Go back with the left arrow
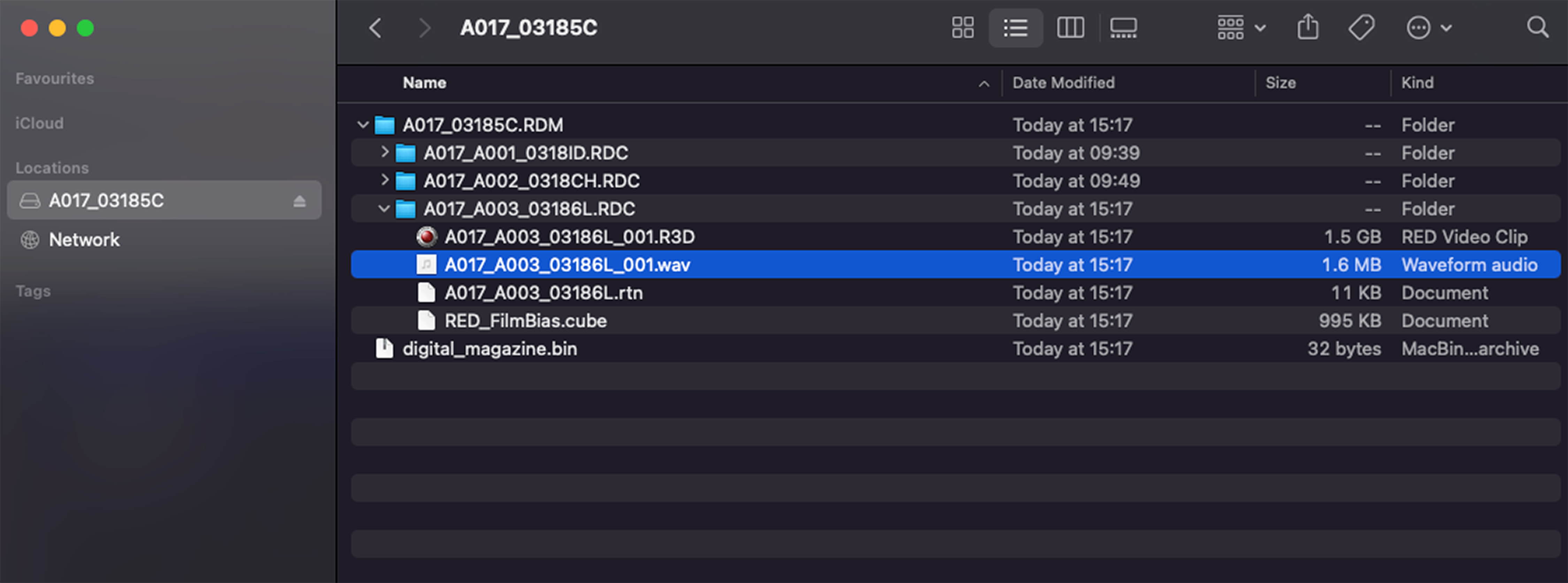Screen dimensions: 1568x583 pos(376,28)
